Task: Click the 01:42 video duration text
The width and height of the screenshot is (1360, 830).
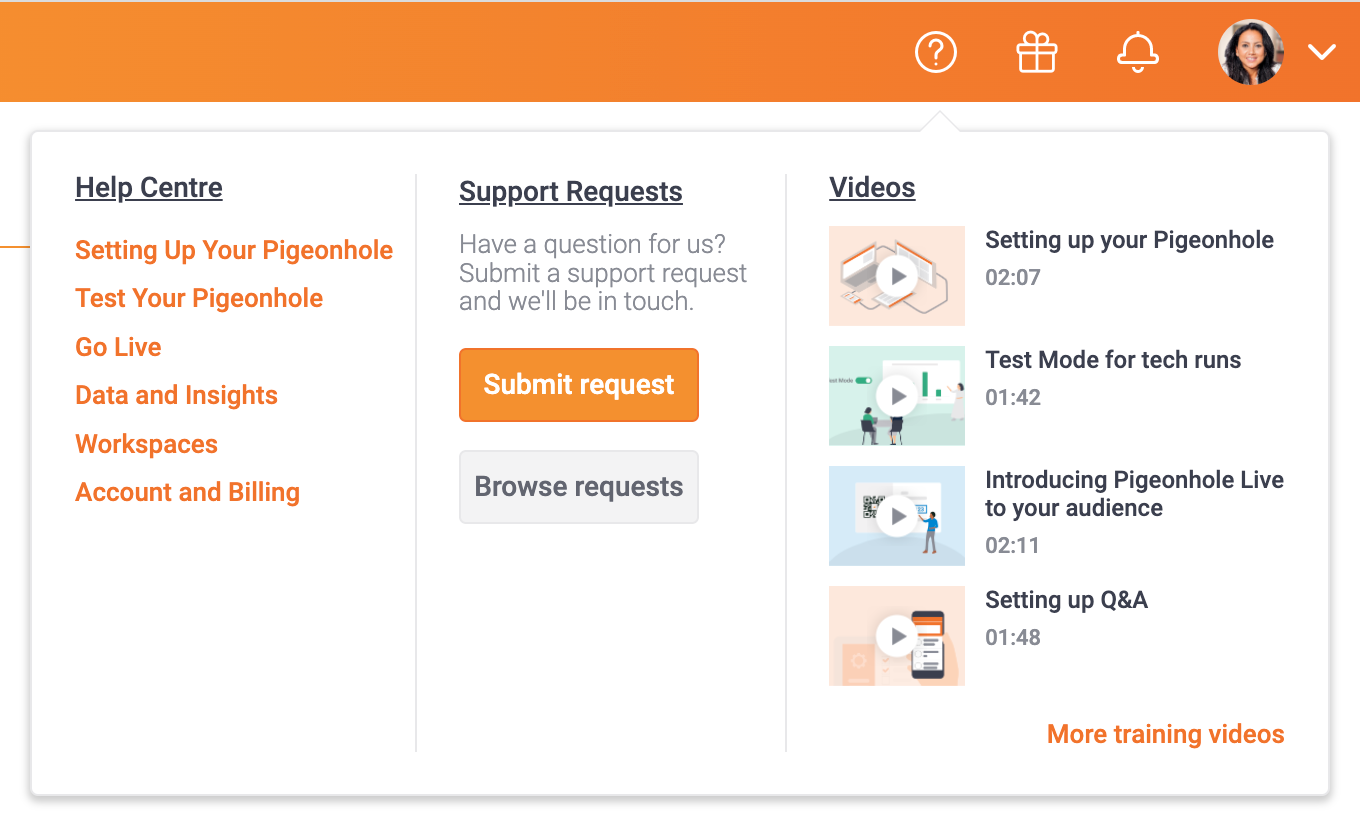Action: click(x=1013, y=397)
